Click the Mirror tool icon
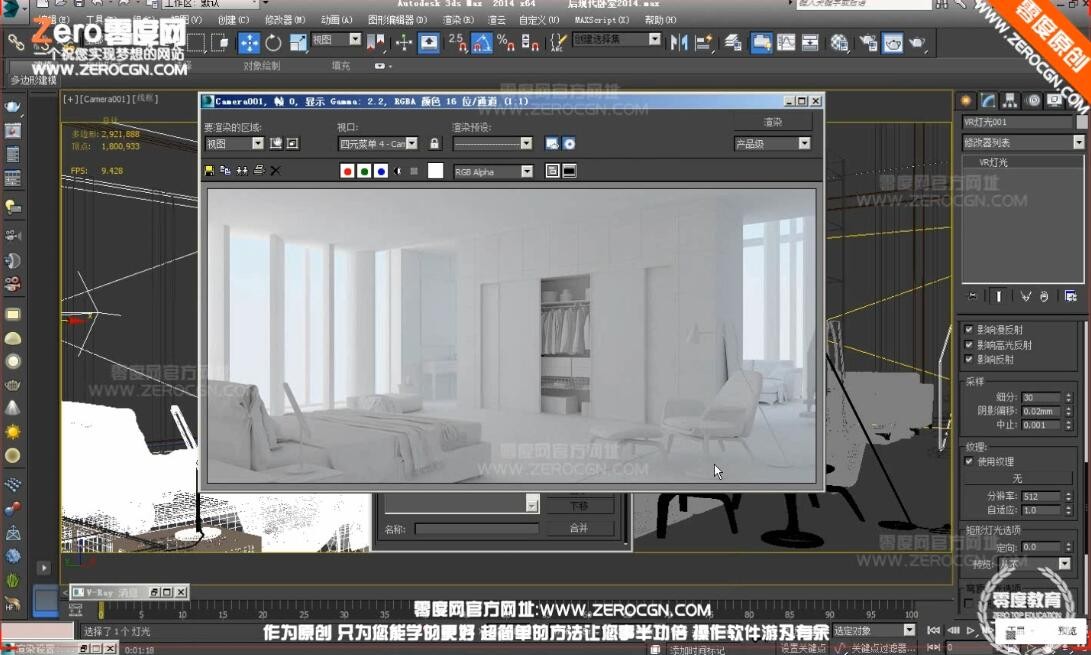 click(x=678, y=42)
